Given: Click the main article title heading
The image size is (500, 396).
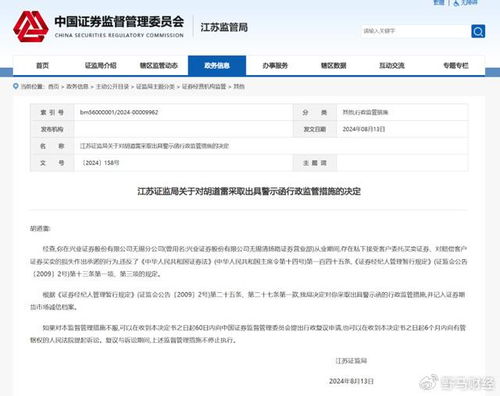Looking at the screenshot, I should pos(249,191).
